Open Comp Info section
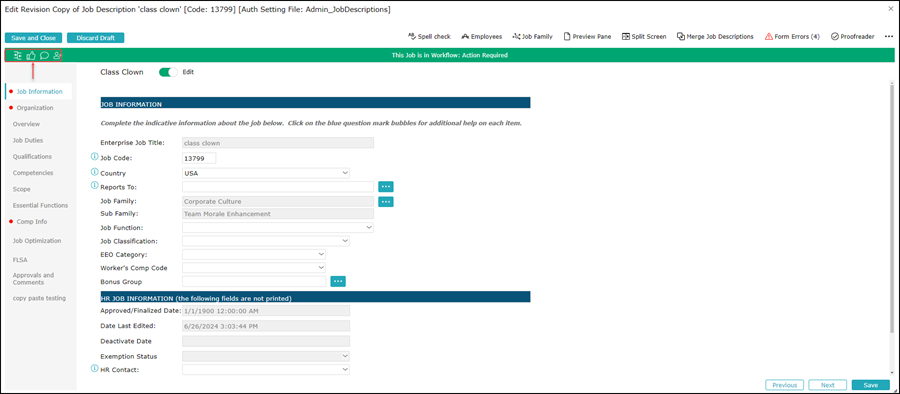The image size is (900, 394). 32,221
